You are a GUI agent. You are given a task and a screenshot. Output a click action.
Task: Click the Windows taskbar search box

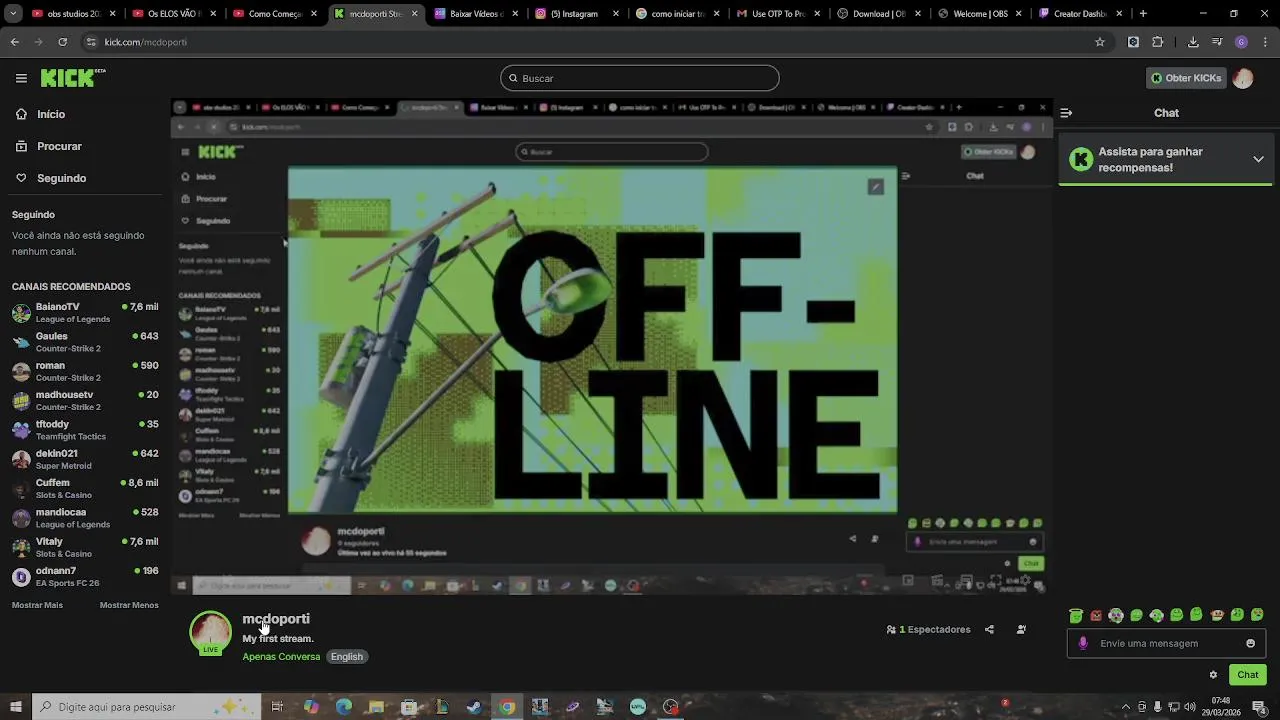pyautogui.click(x=146, y=707)
